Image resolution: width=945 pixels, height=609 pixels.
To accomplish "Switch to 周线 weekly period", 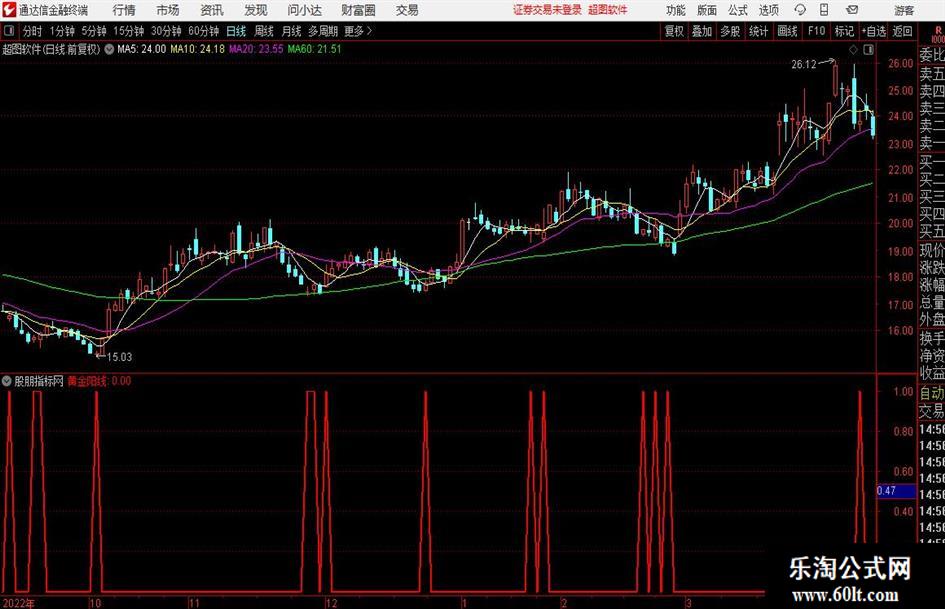I will pyautogui.click(x=264, y=31).
